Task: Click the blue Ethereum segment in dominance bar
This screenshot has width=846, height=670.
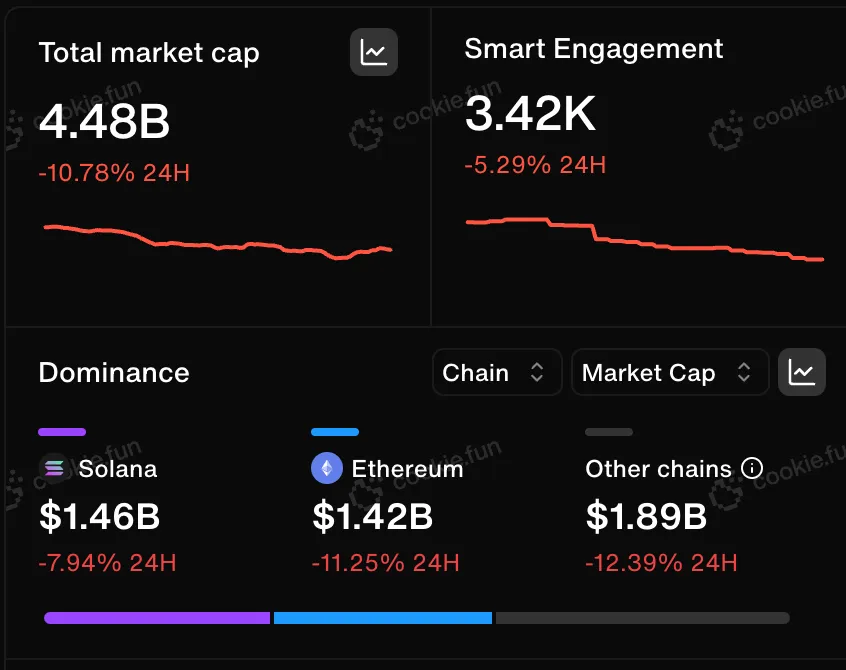Action: tap(383, 618)
